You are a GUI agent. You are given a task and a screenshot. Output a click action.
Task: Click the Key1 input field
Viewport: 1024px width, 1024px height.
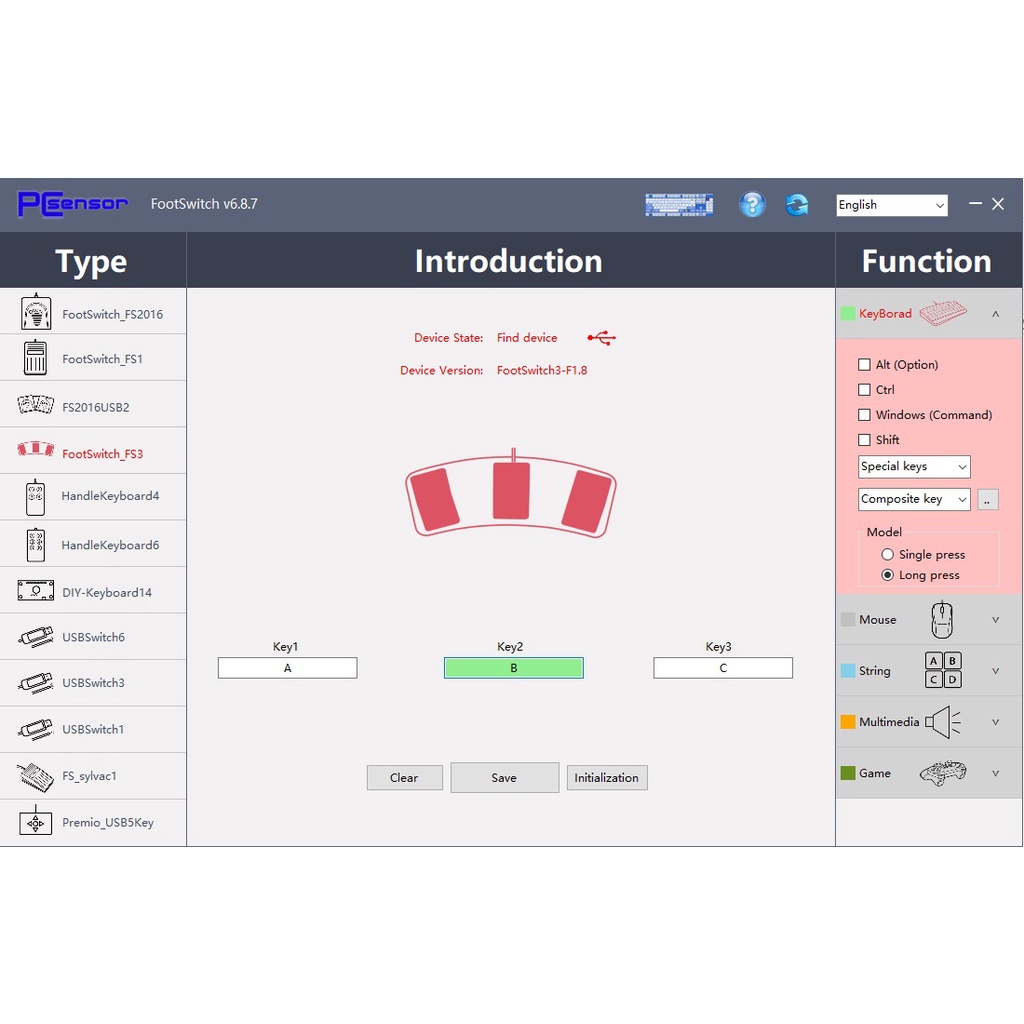coord(287,668)
